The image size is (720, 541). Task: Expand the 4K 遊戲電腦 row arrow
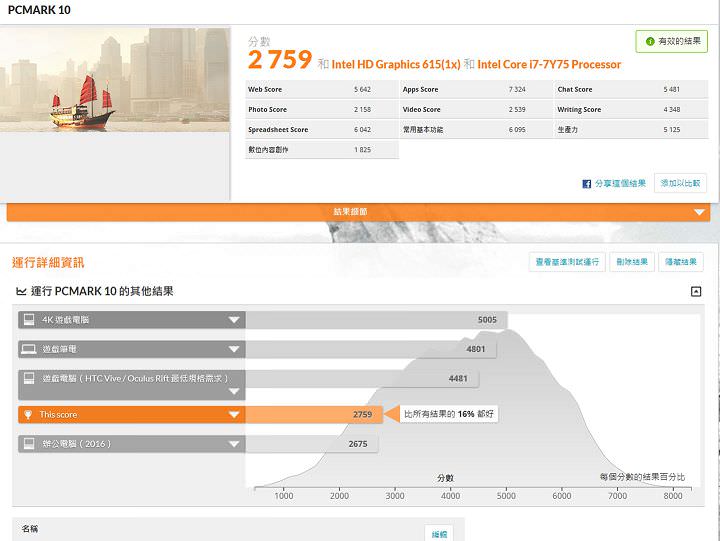point(234,321)
